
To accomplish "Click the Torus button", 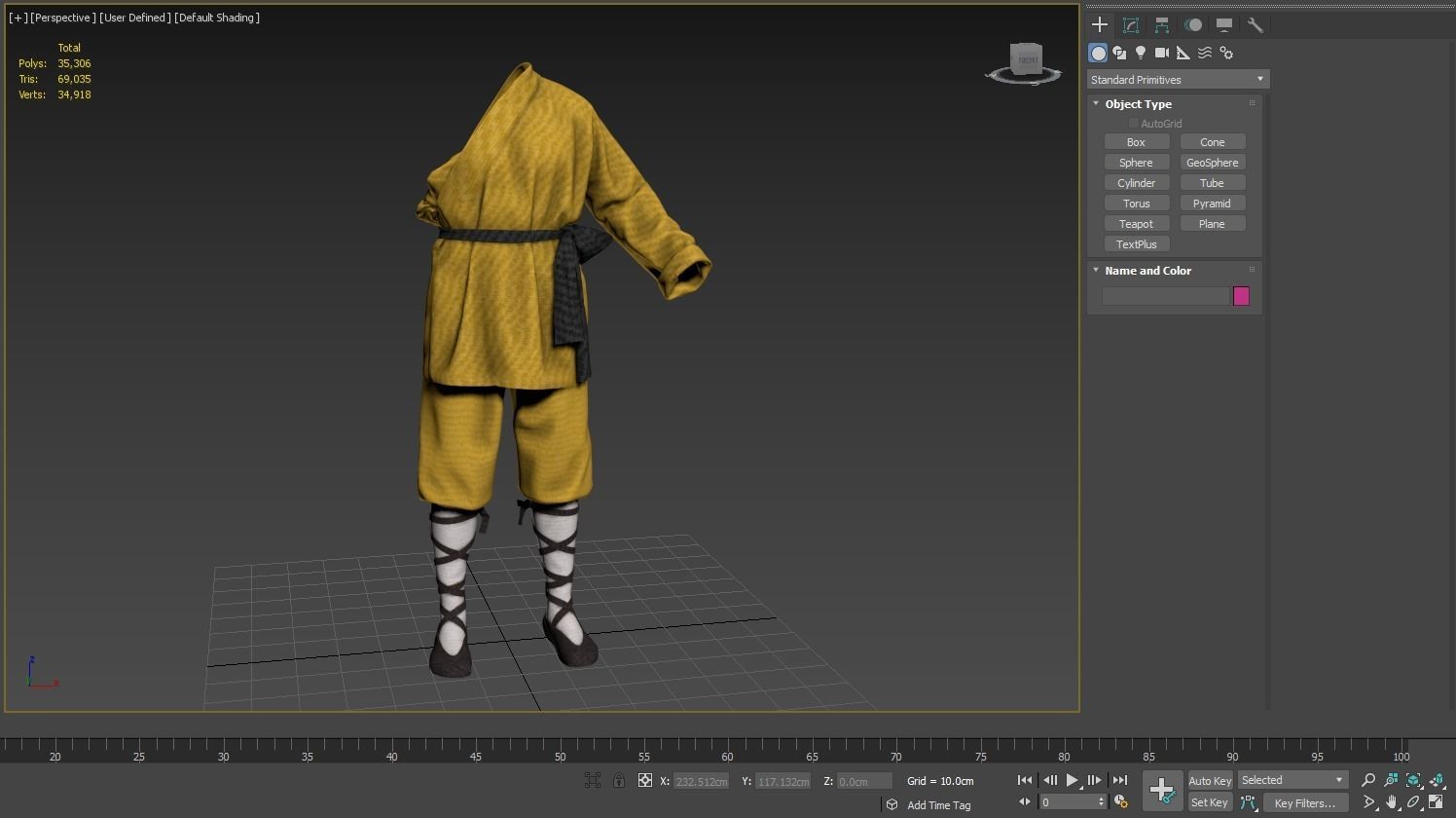I will coord(1137,204).
